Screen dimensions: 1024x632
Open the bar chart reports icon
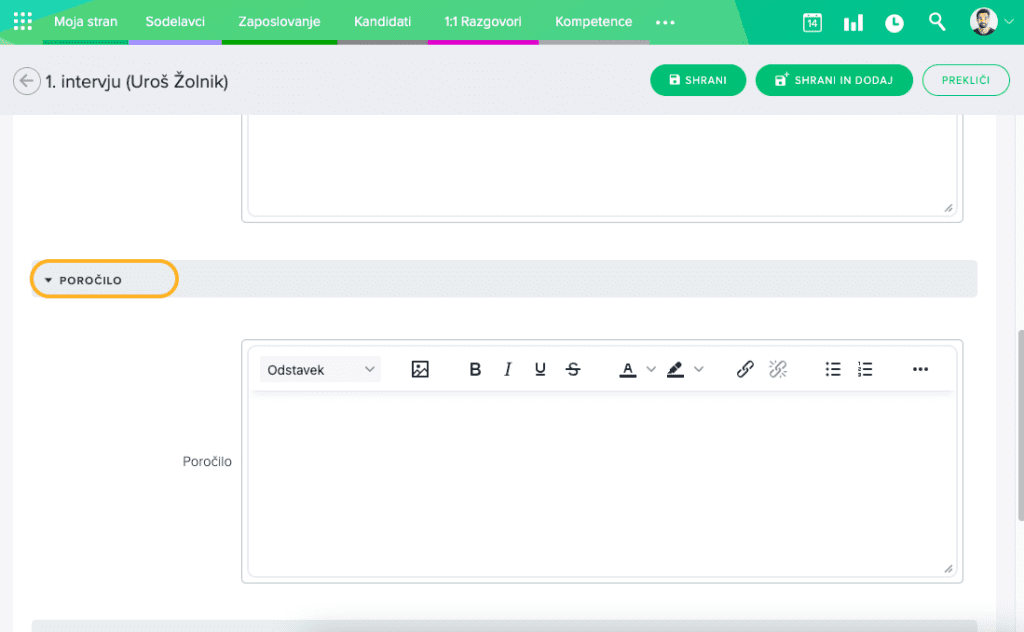tap(853, 22)
